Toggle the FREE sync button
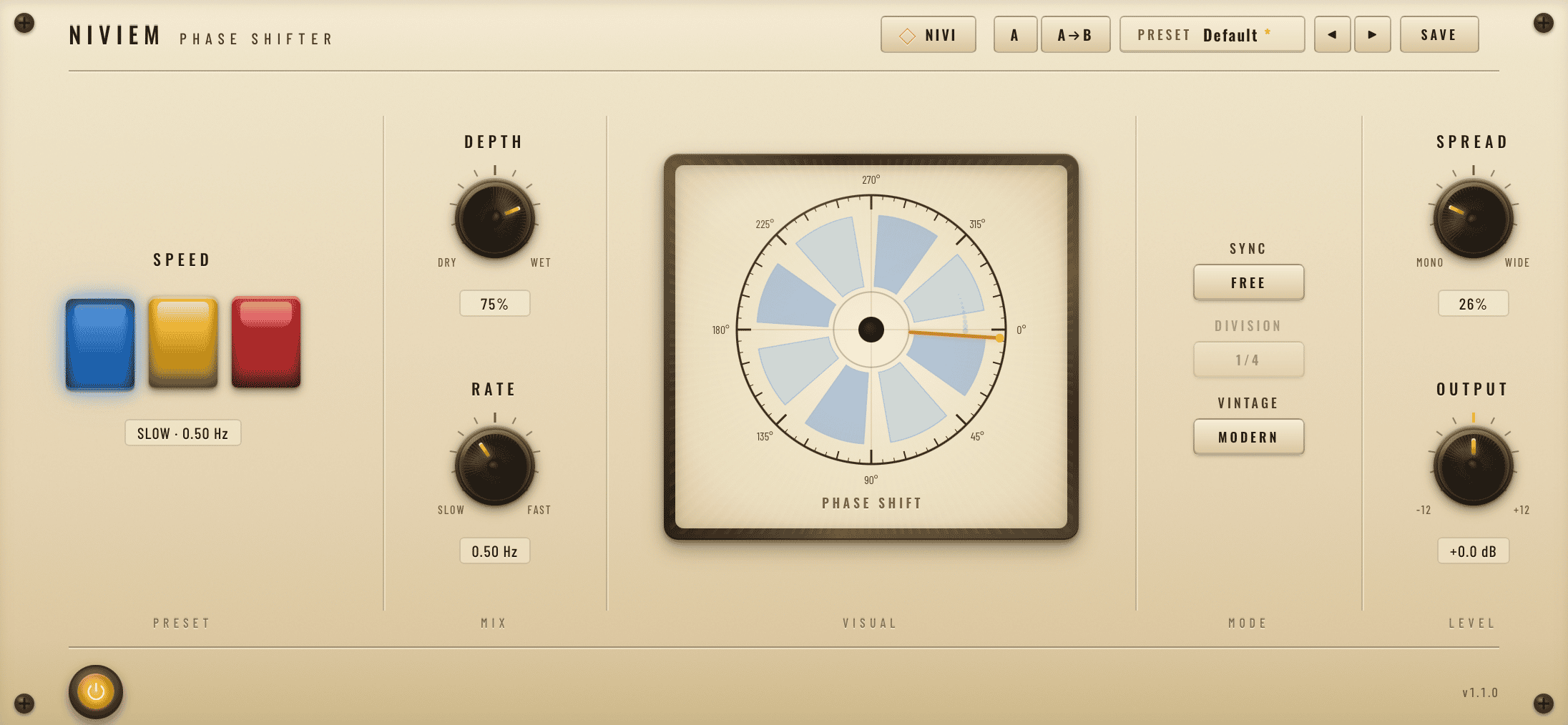This screenshot has height=725, width=1568. pos(1248,282)
